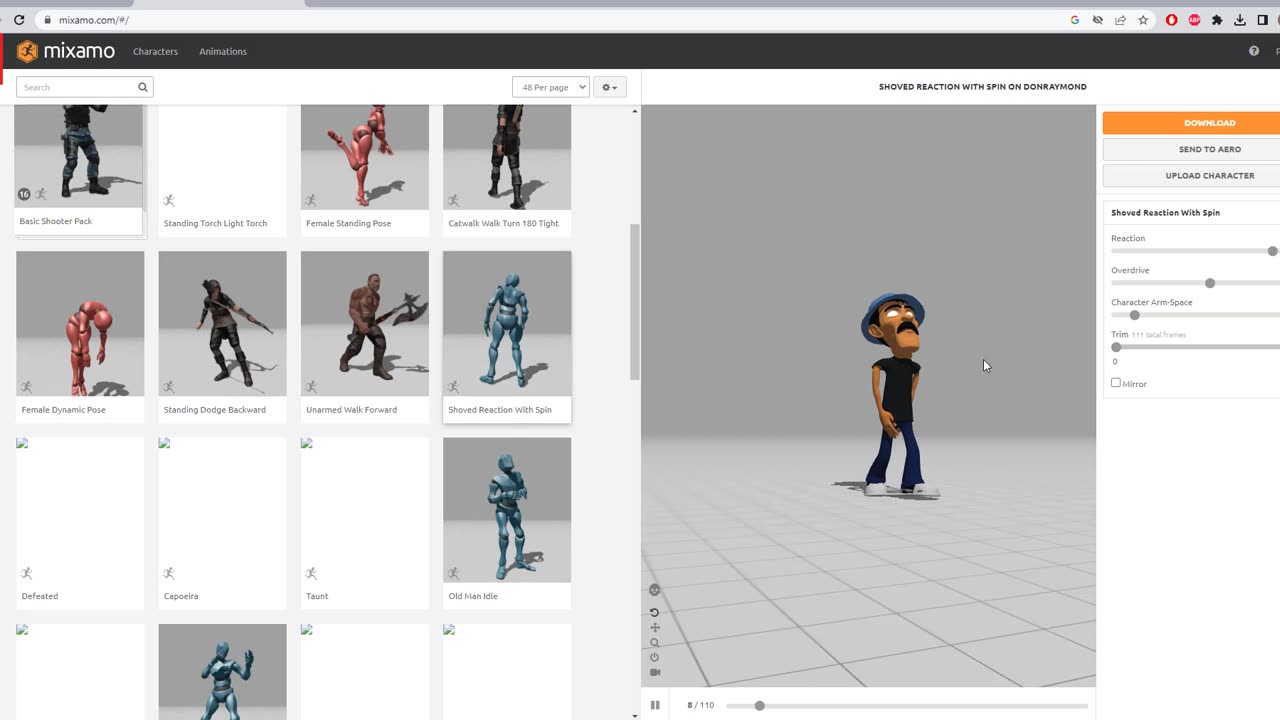
Task: Reload the page in the browser
Action: click(x=19, y=20)
